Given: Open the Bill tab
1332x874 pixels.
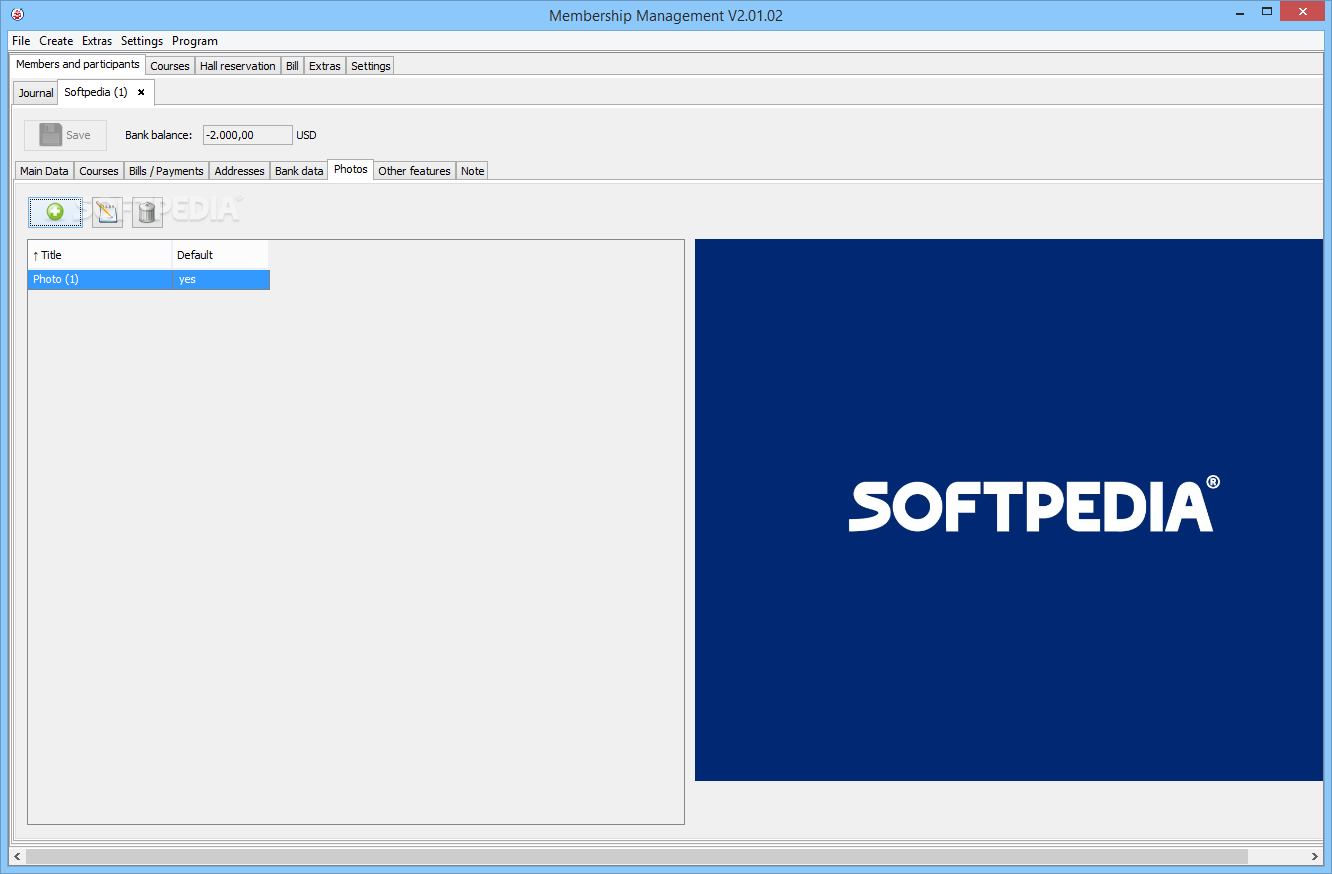Looking at the screenshot, I should [292, 66].
